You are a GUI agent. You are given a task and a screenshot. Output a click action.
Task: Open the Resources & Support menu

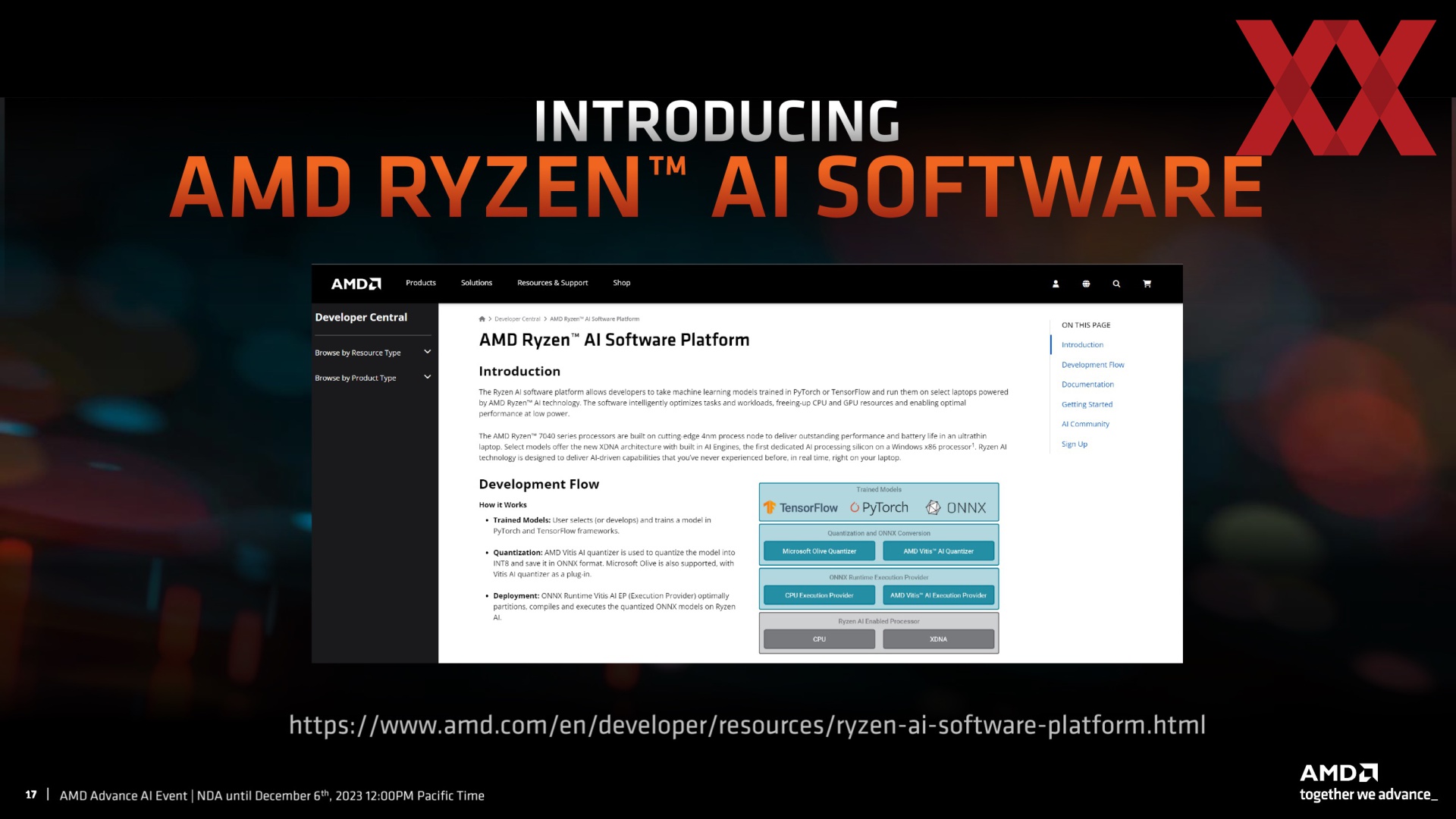(x=552, y=283)
